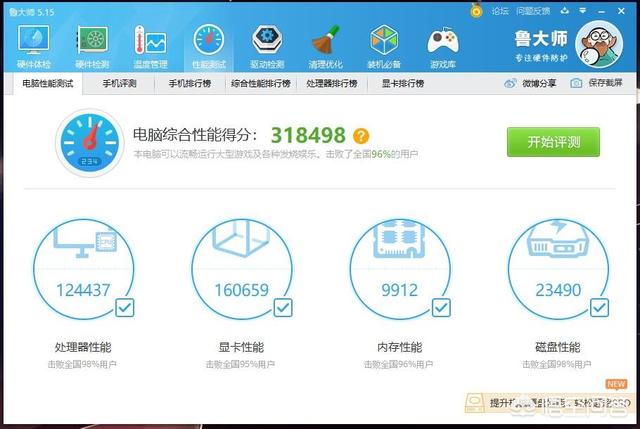Viewport: 640px width, 429px height.
Task: Click the 处理器性能 label
Action: tap(83, 347)
